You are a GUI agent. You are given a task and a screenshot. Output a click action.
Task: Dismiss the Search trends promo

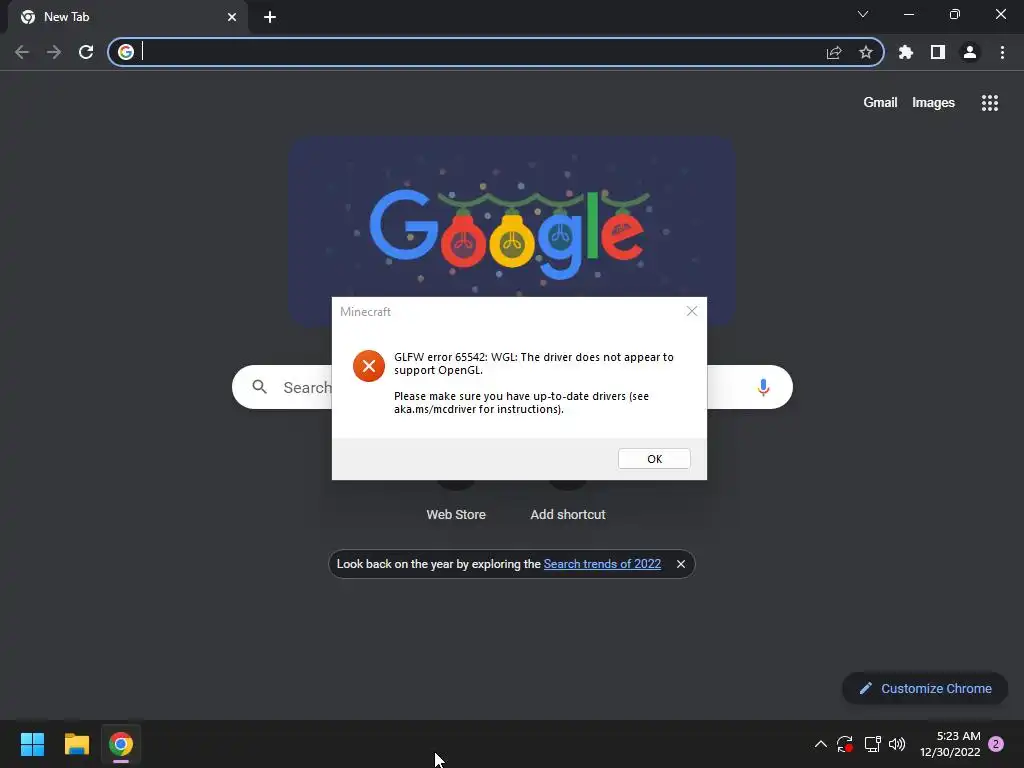pos(680,564)
